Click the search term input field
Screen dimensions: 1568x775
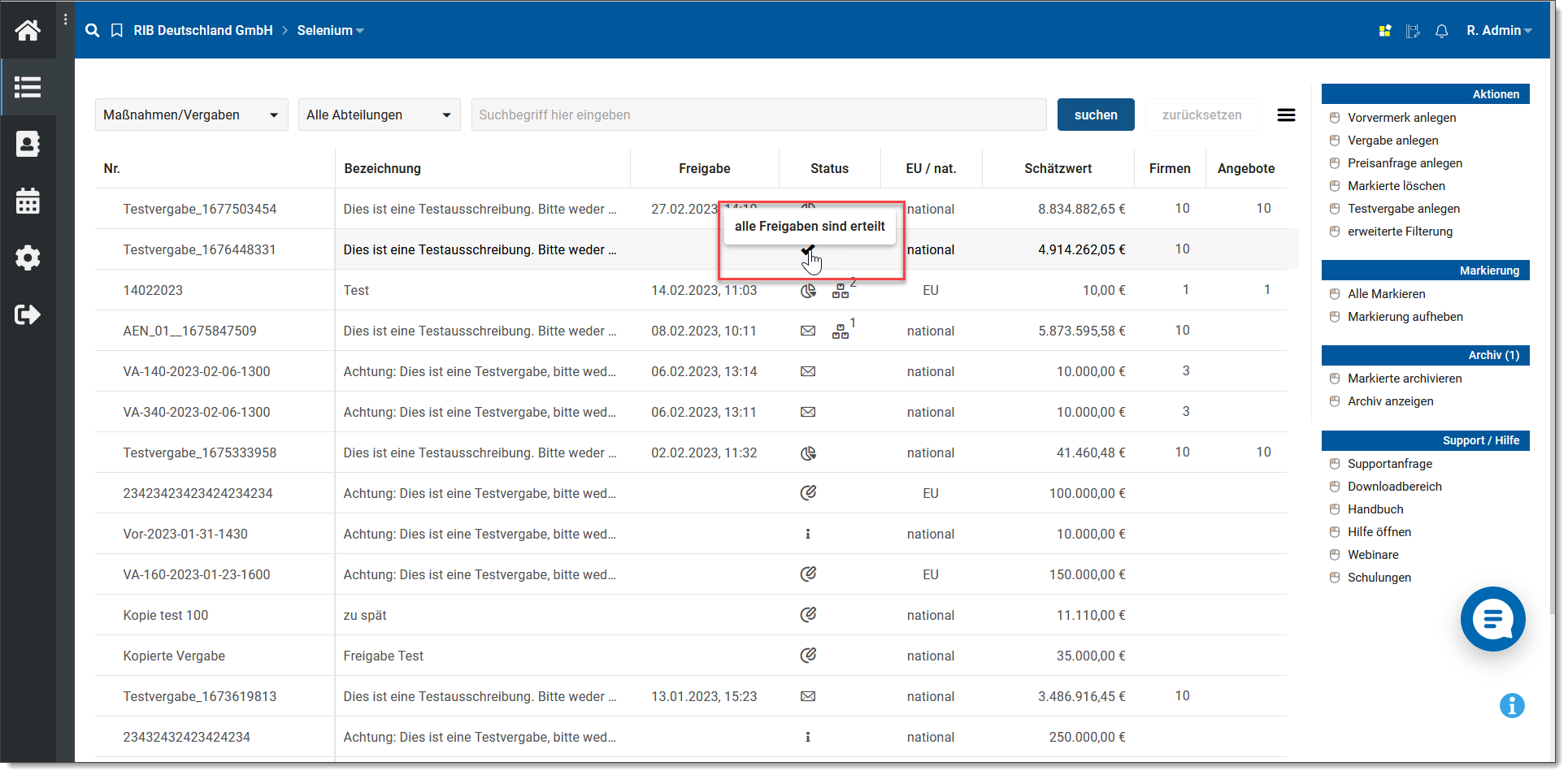coord(759,115)
